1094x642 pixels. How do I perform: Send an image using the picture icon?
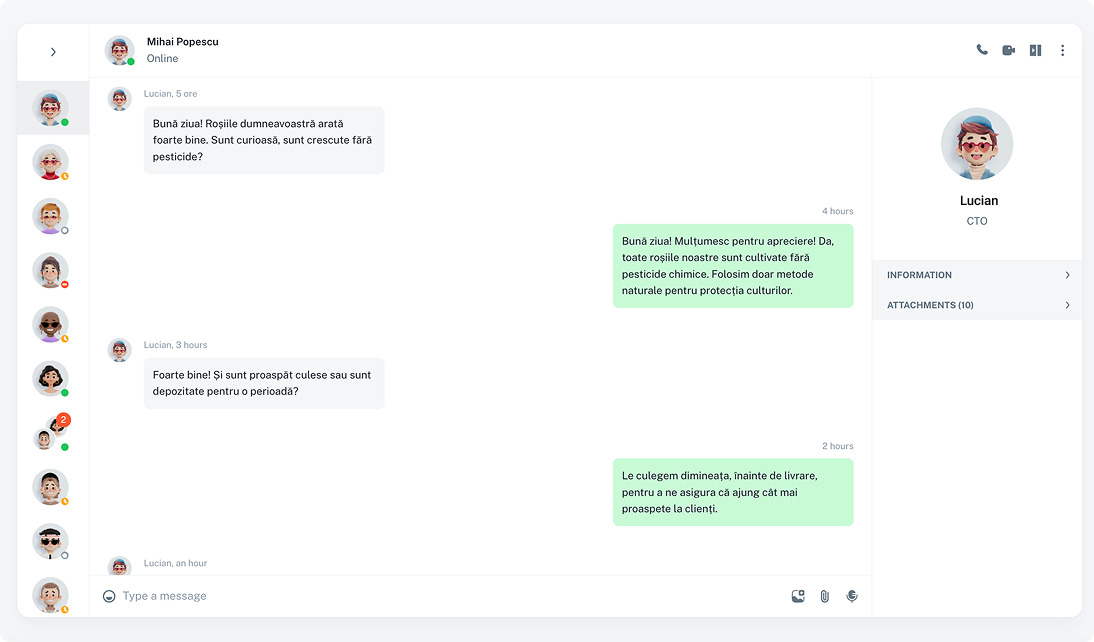click(x=797, y=595)
